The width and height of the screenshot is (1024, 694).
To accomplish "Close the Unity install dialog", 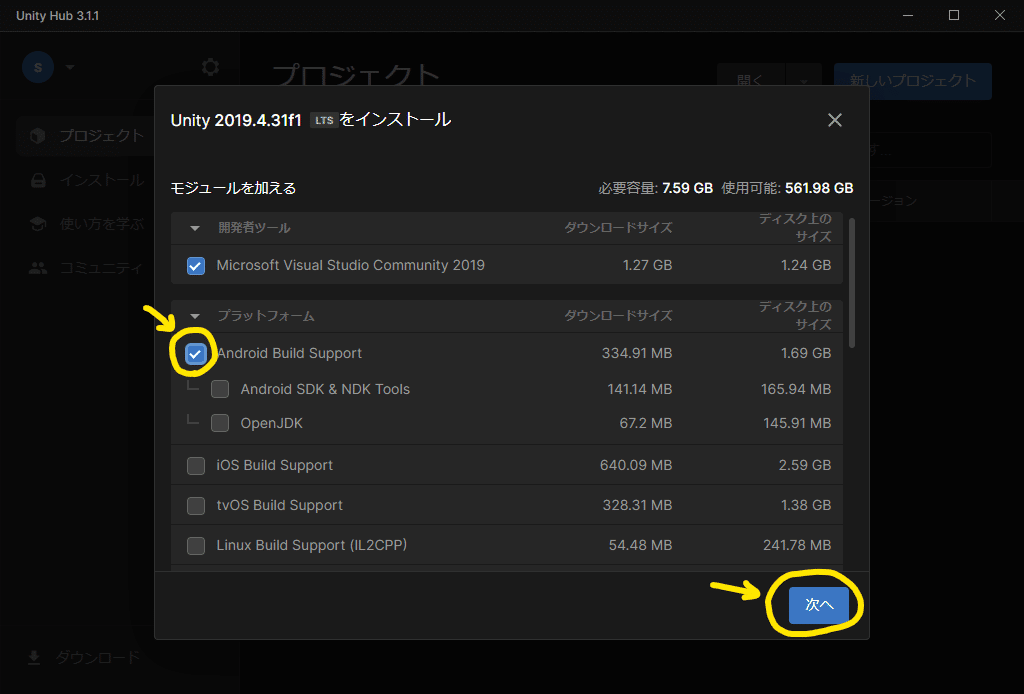I will (x=835, y=120).
